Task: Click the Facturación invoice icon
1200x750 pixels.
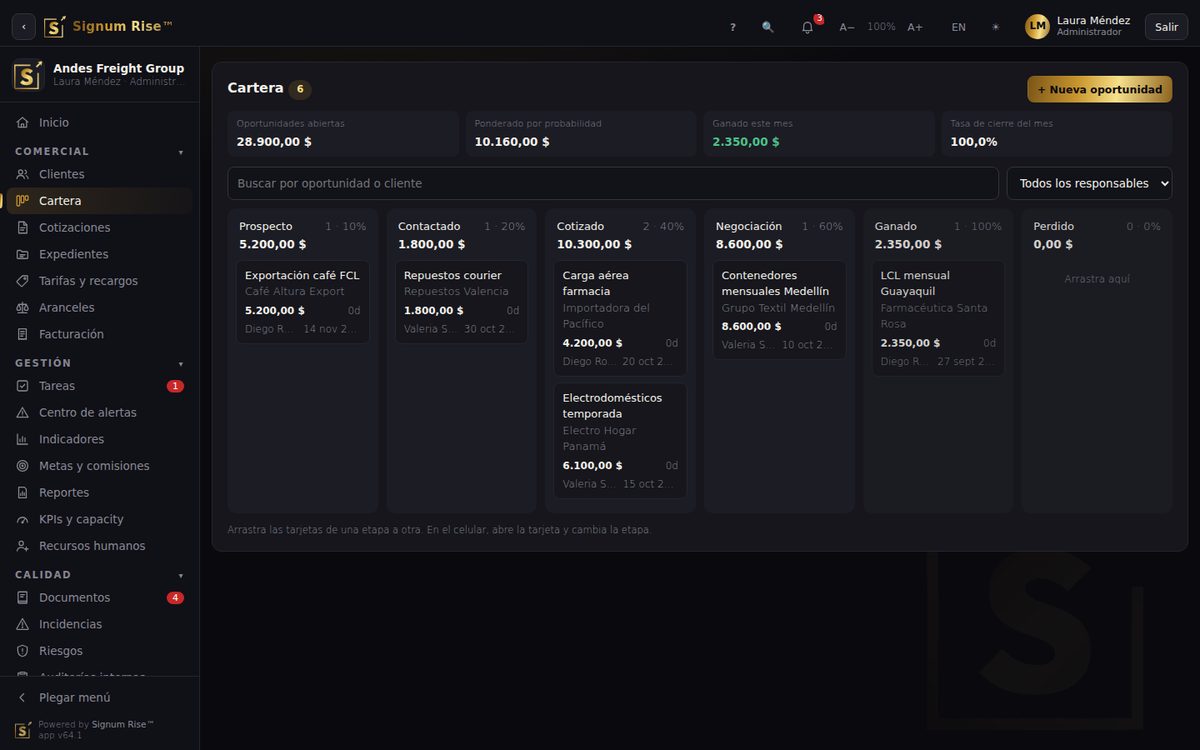Action: coord(23,334)
